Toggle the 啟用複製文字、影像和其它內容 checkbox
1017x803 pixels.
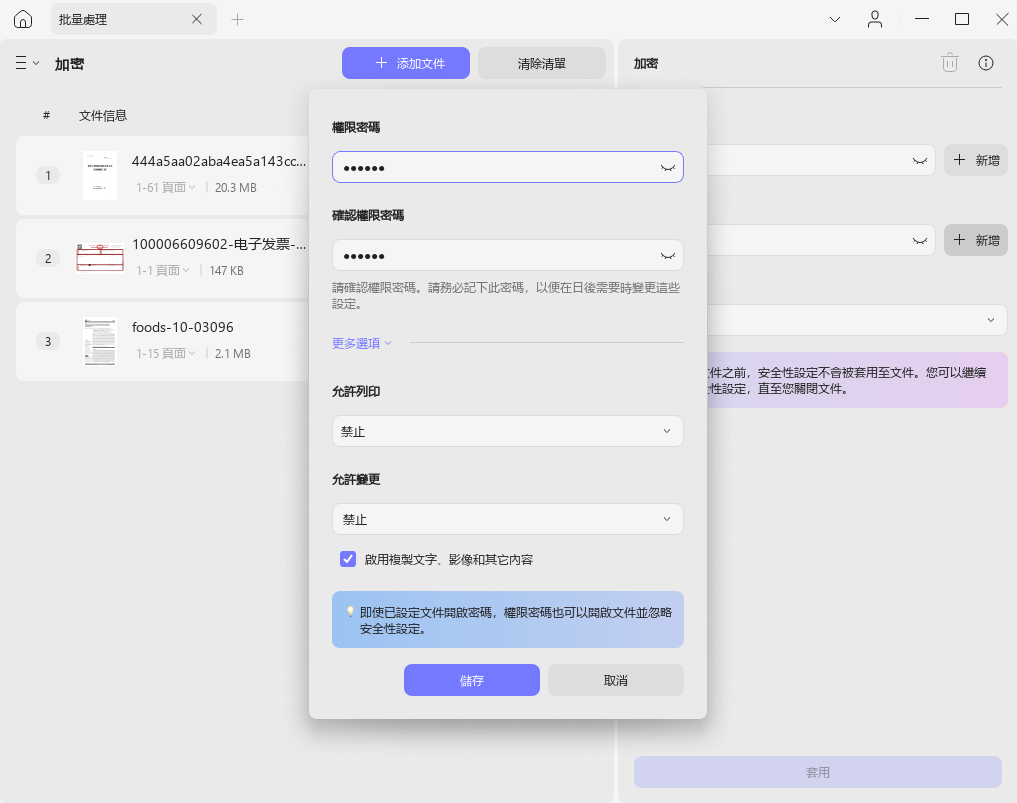(348, 559)
